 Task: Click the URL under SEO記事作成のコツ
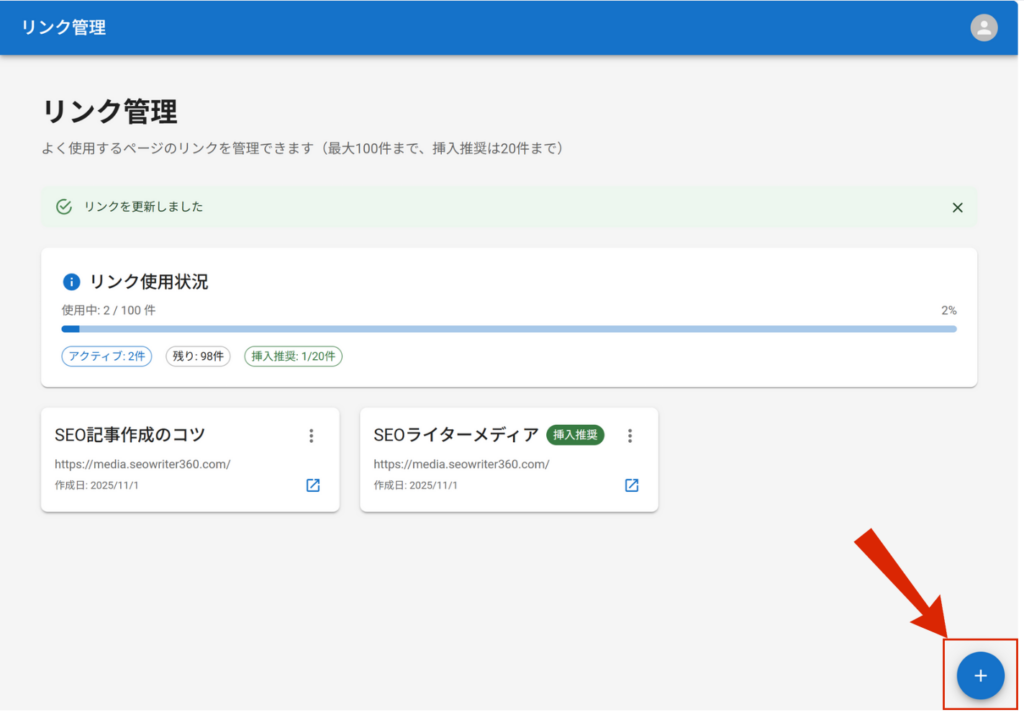143,464
